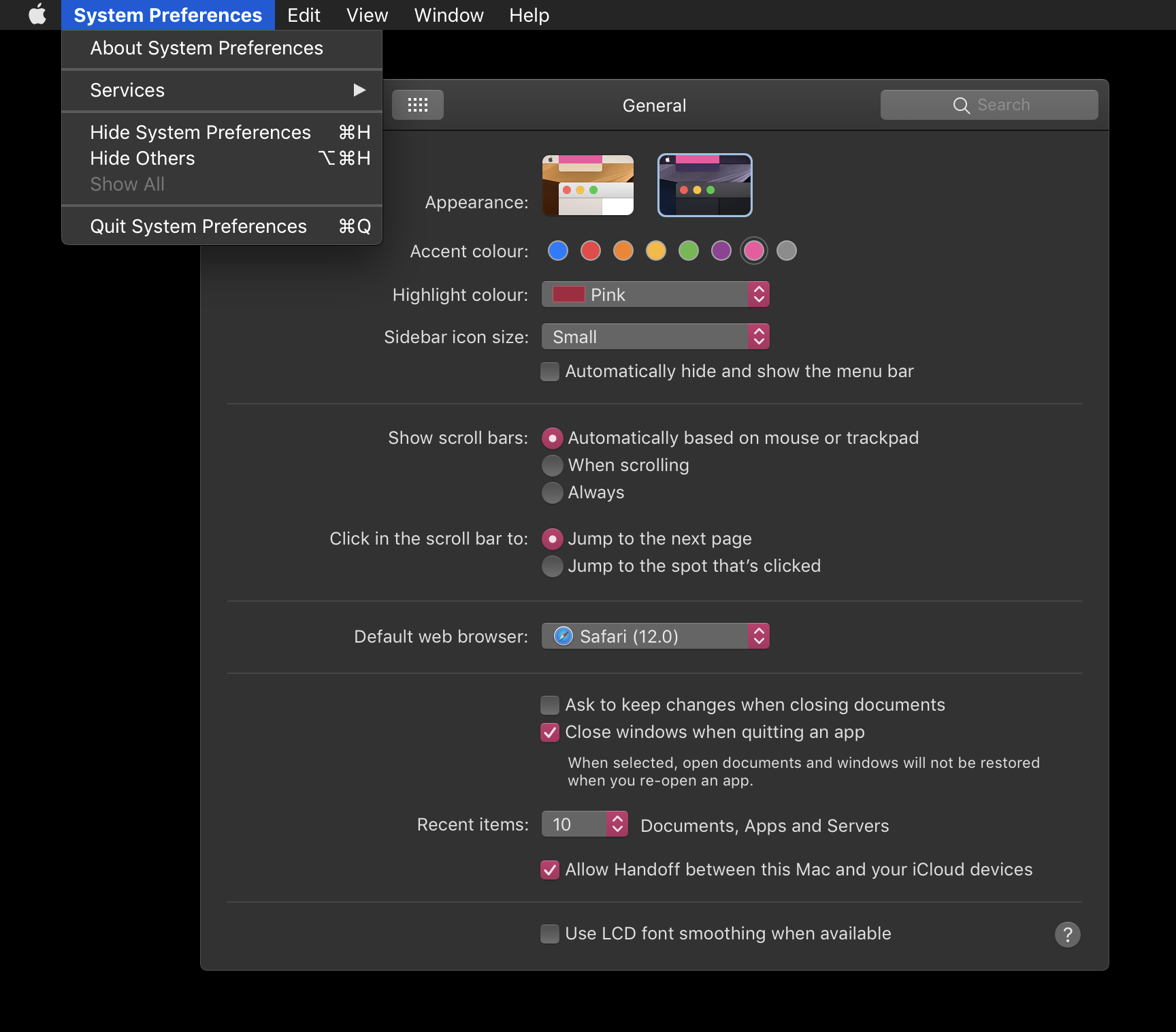Uncheck Close windows when quitting an app

[x=550, y=732]
